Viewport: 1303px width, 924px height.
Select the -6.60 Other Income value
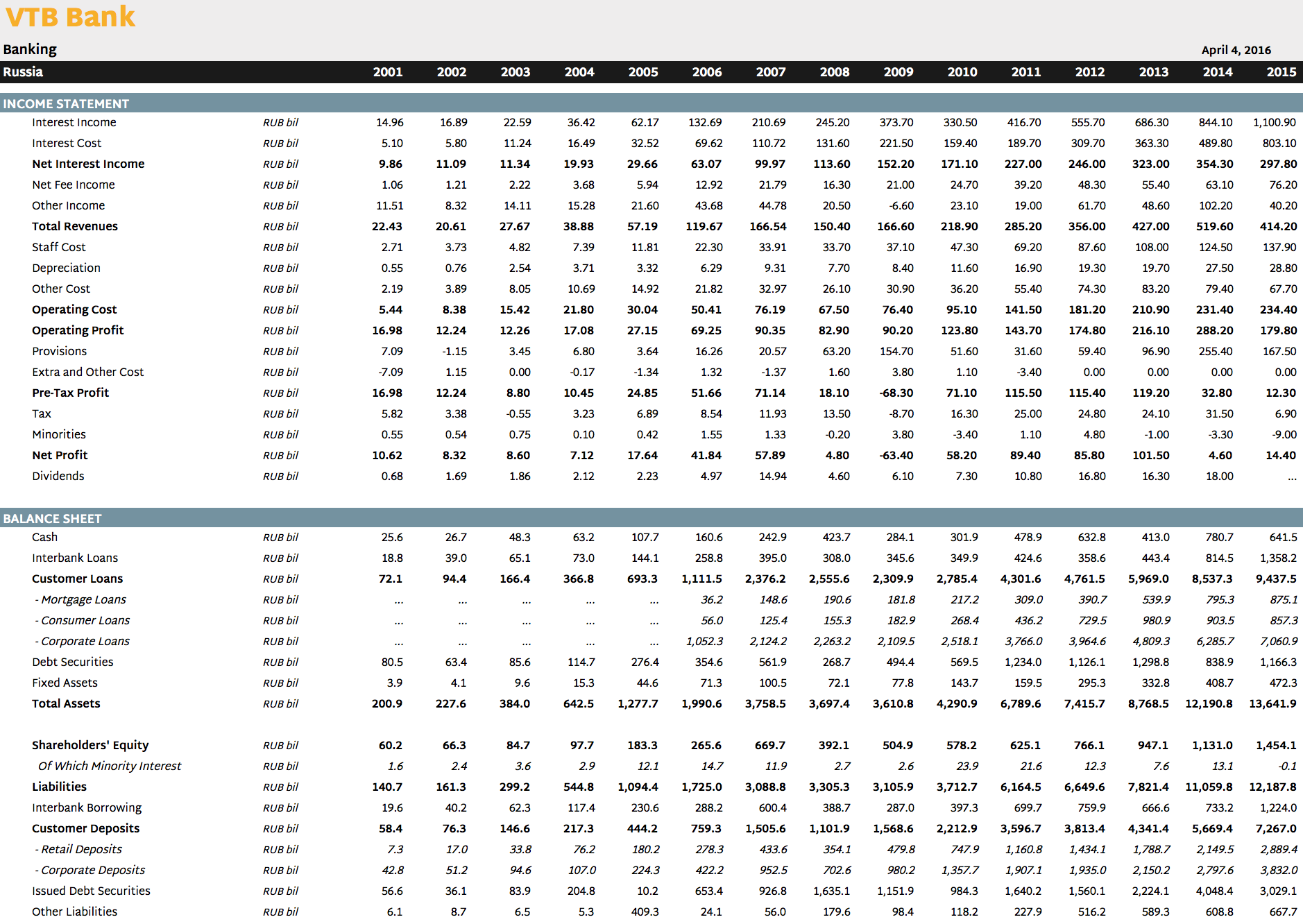point(900,205)
